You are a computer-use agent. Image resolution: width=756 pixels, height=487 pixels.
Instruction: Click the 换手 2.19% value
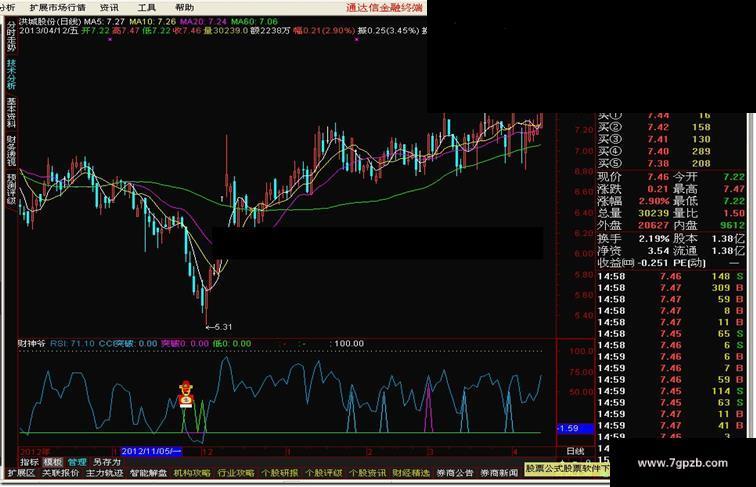654,239
